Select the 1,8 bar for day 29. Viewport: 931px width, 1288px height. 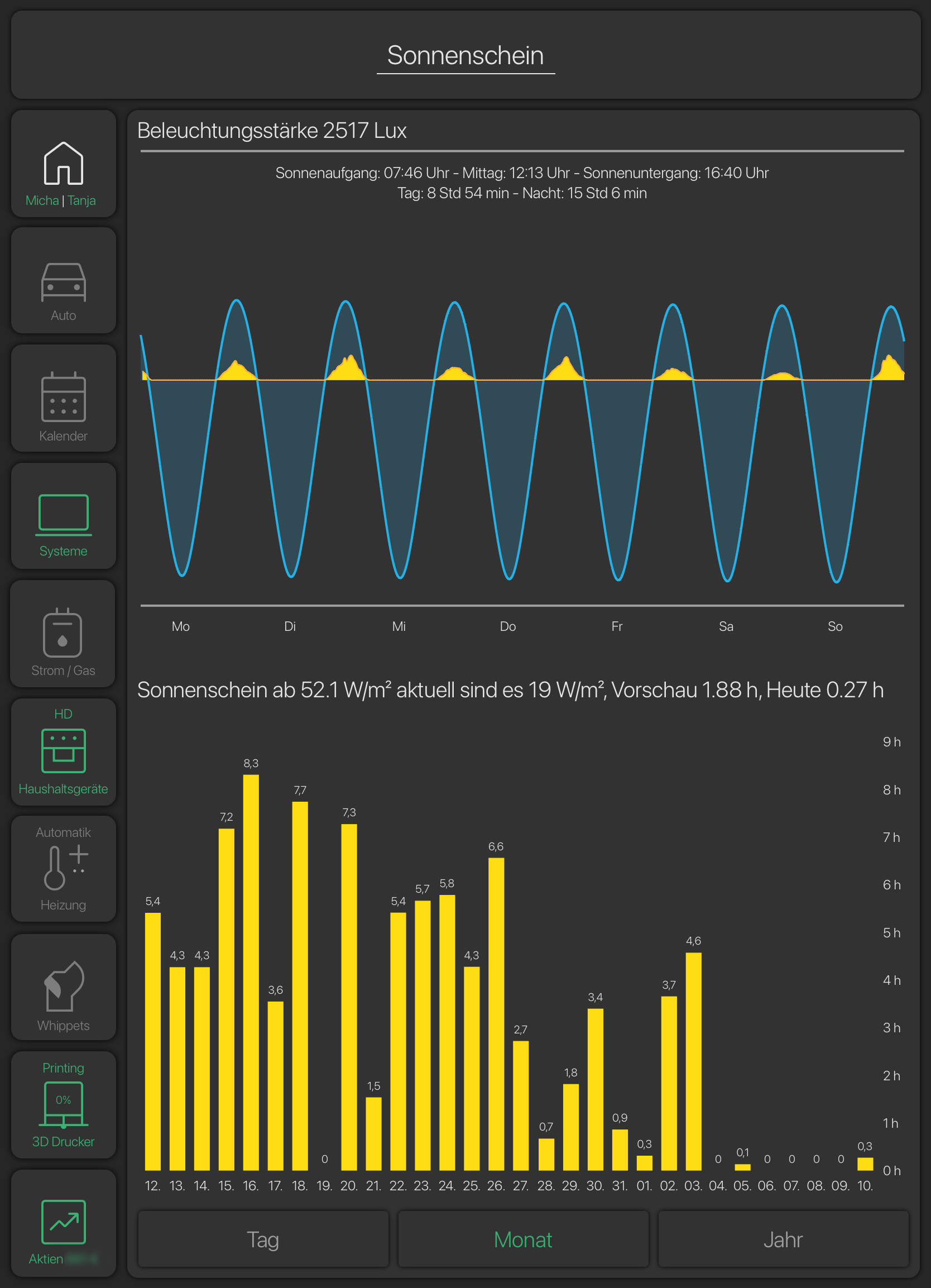(571, 1127)
